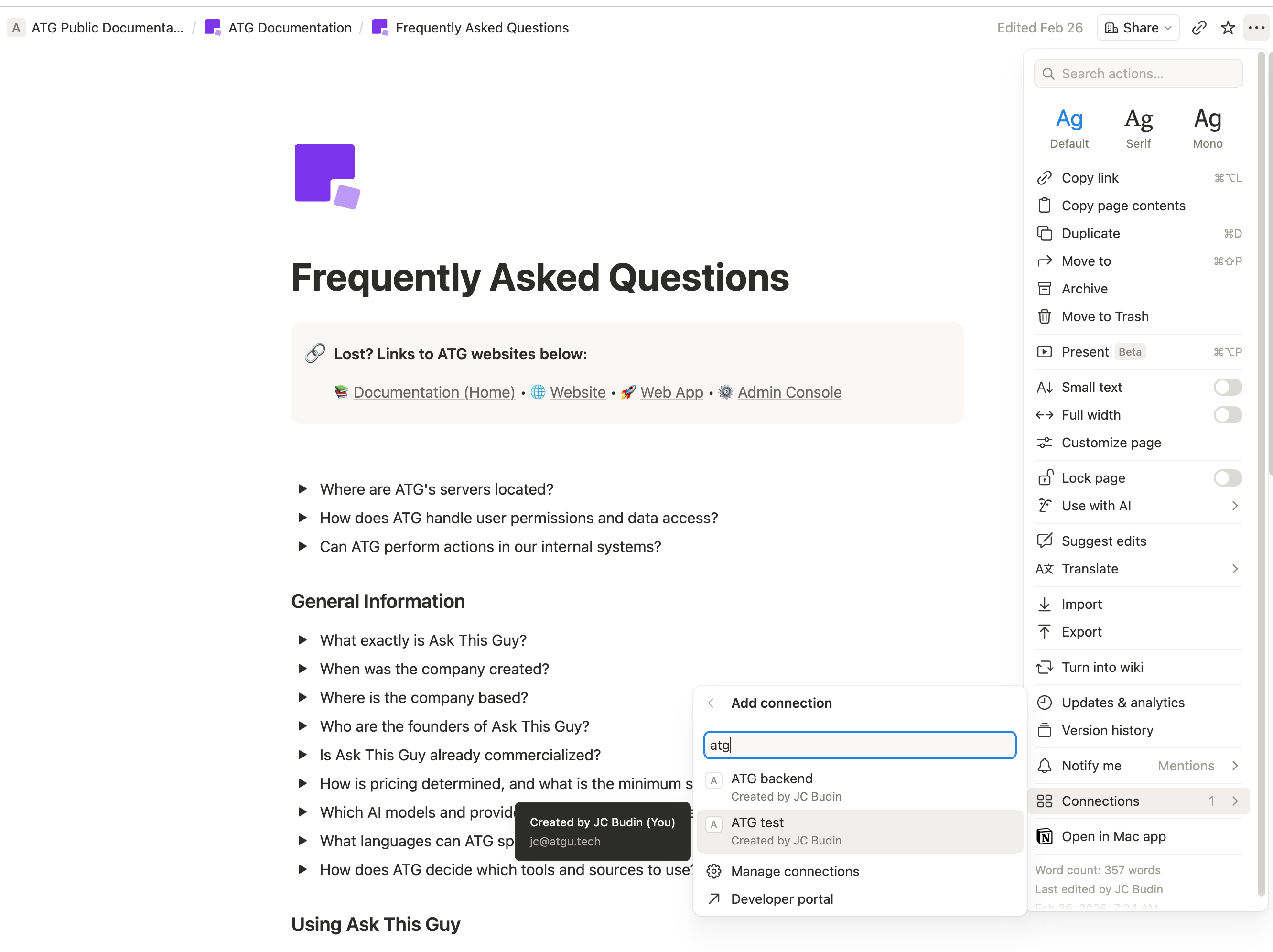The height and width of the screenshot is (952, 1273).
Task: Open the Notify me Mentions submenu
Action: 1138,766
